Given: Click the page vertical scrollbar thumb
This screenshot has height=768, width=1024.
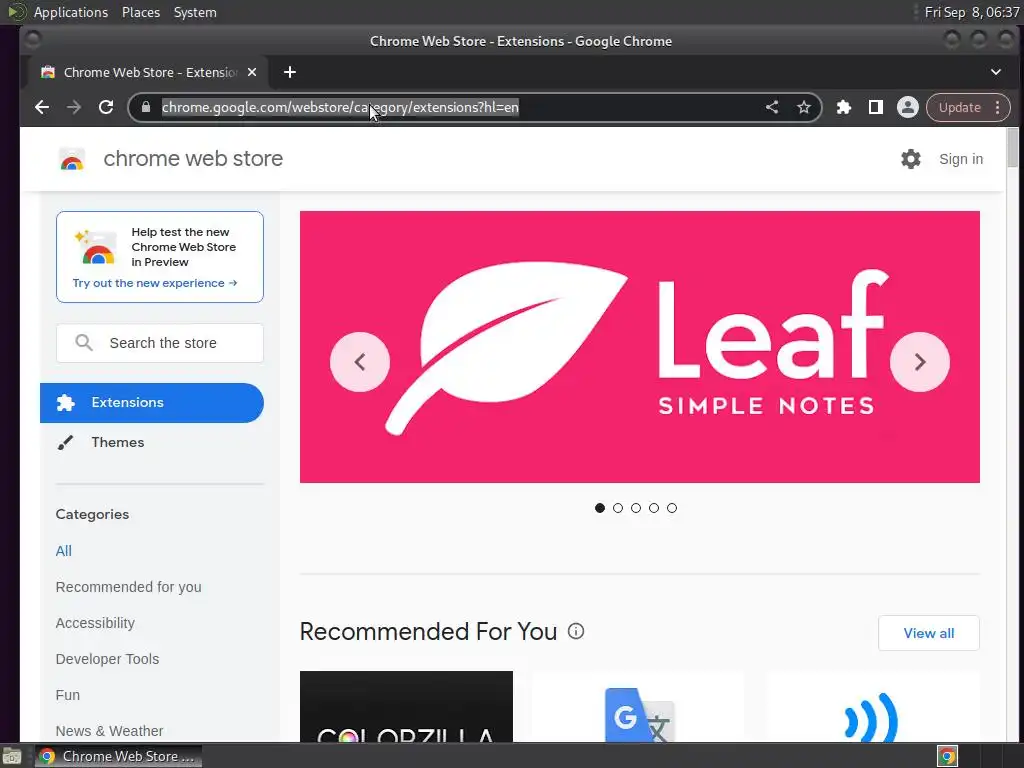Looking at the screenshot, I should tap(1013, 148).
